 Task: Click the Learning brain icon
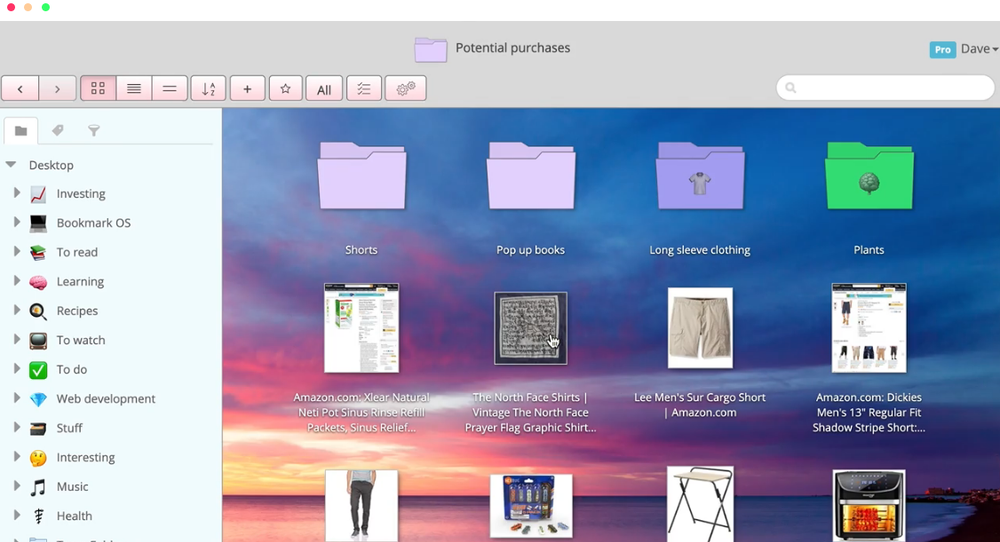38,282
